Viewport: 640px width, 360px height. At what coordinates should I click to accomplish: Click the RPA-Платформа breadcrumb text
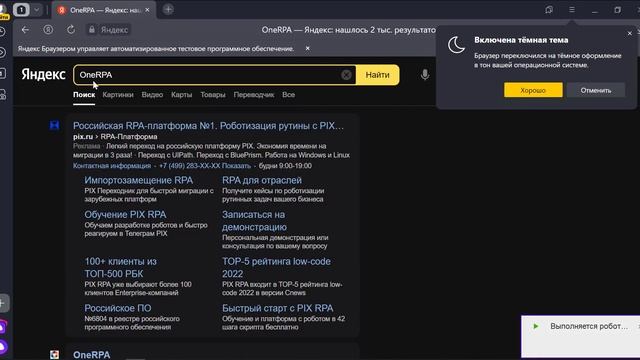(129, 137)
